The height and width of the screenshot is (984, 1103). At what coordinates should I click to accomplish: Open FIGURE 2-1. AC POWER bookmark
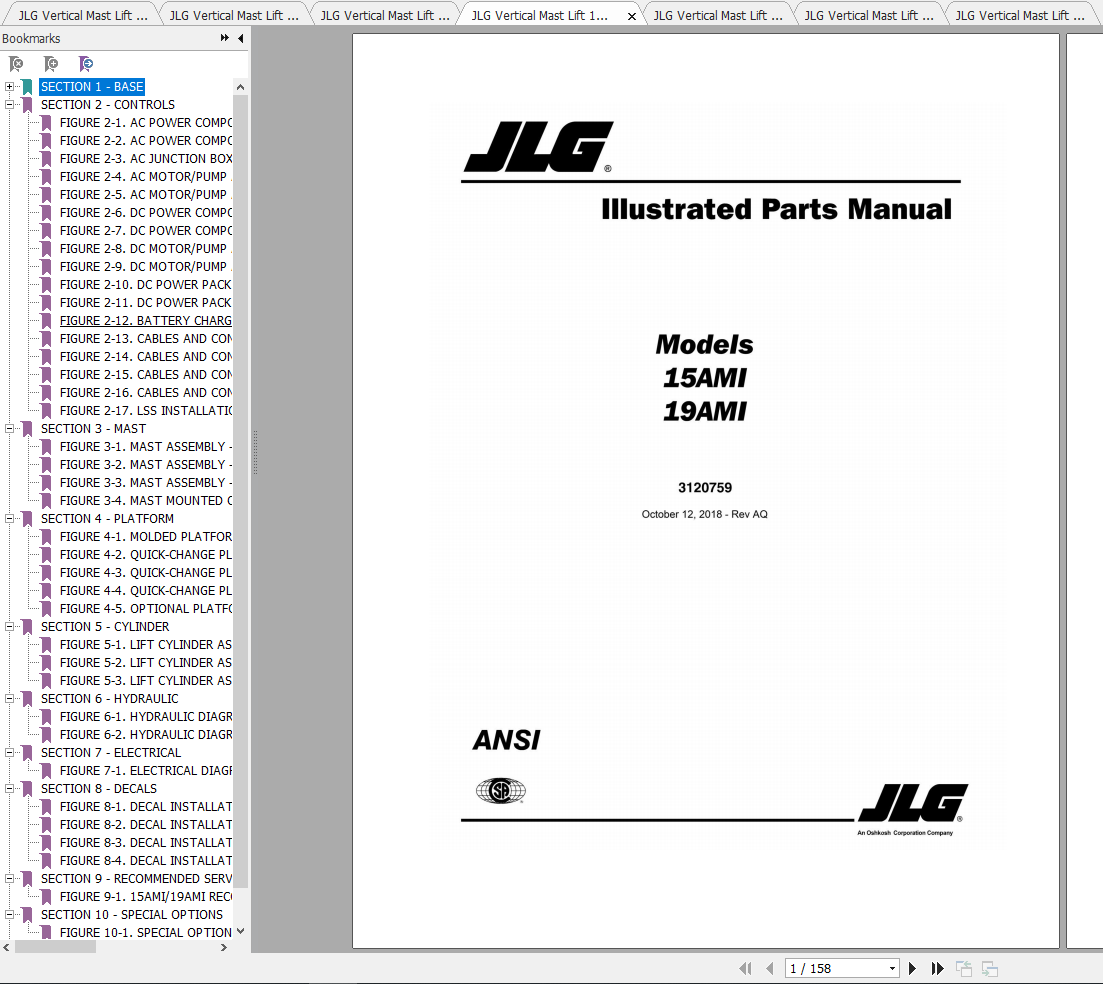[146, 122]
